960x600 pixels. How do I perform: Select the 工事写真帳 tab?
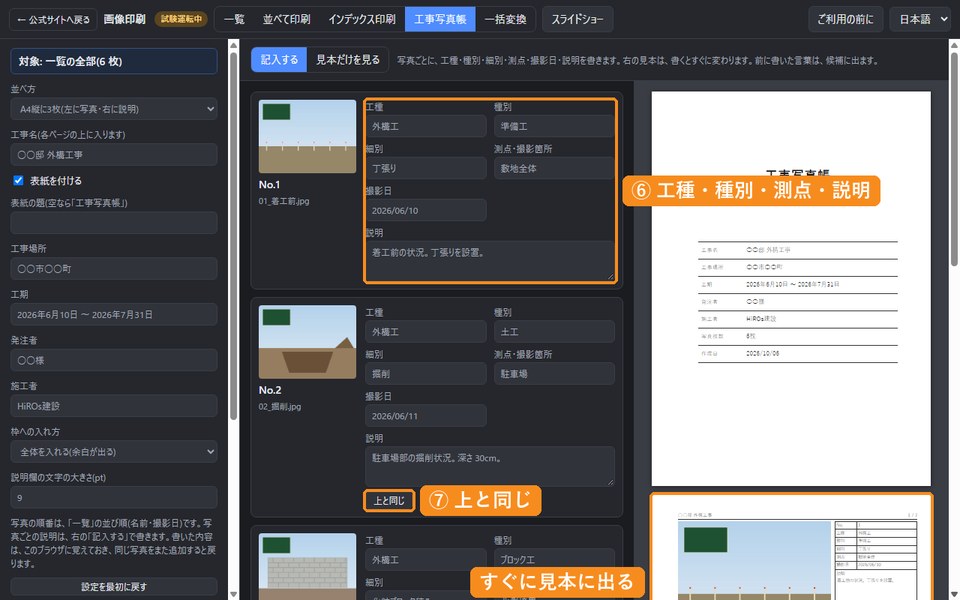(440, 20)
